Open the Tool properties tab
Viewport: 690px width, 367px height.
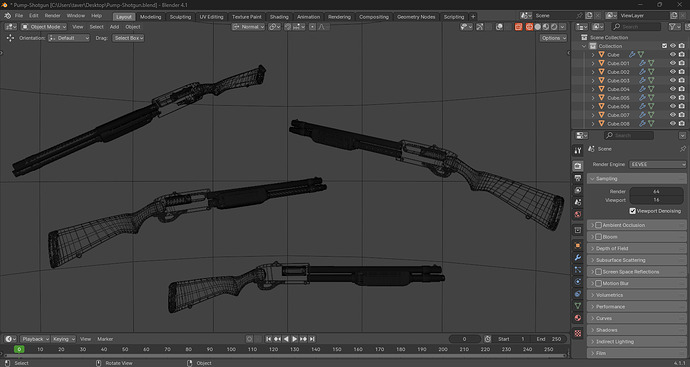pos(578,150)
